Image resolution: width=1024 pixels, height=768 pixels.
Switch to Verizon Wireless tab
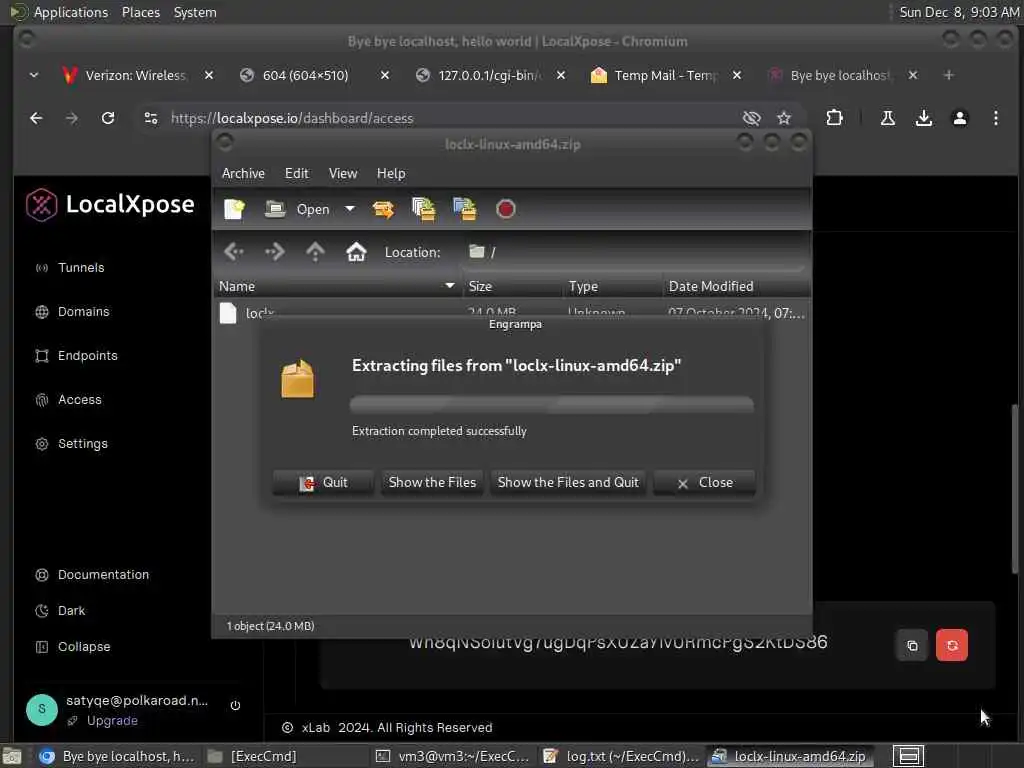(136, 75)
